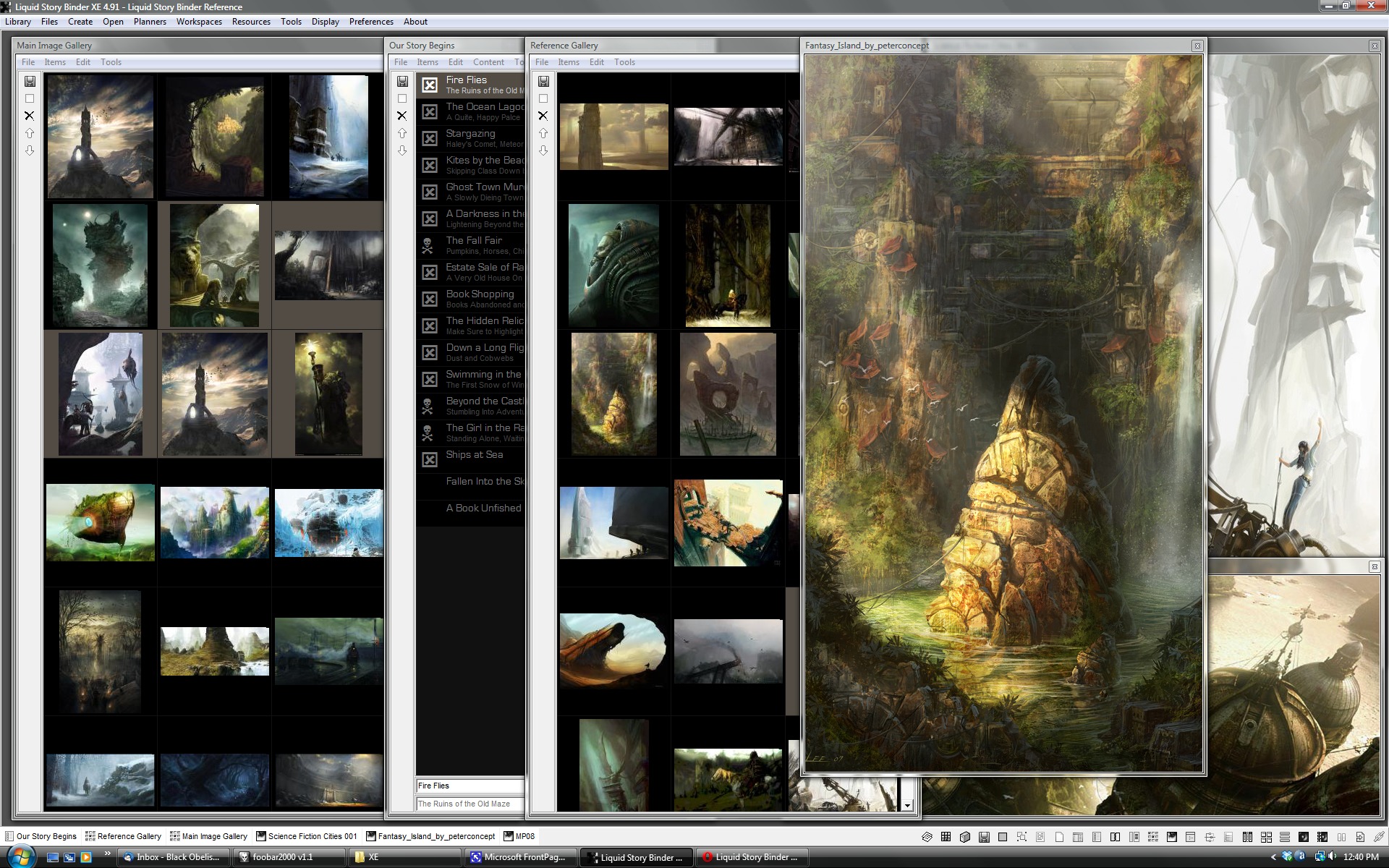Click dropdown arrow at bottom of Reference Gallery
This screenshot has width=1389, height=868.
[907, 805]
